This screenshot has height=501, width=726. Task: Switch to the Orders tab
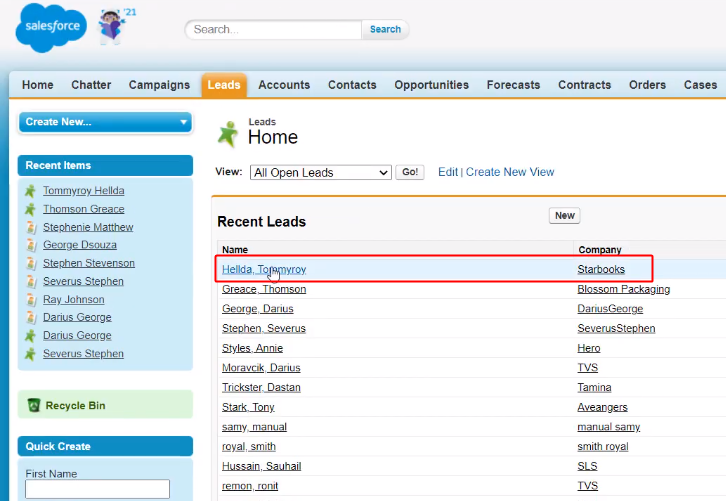[x=647, y=85]
